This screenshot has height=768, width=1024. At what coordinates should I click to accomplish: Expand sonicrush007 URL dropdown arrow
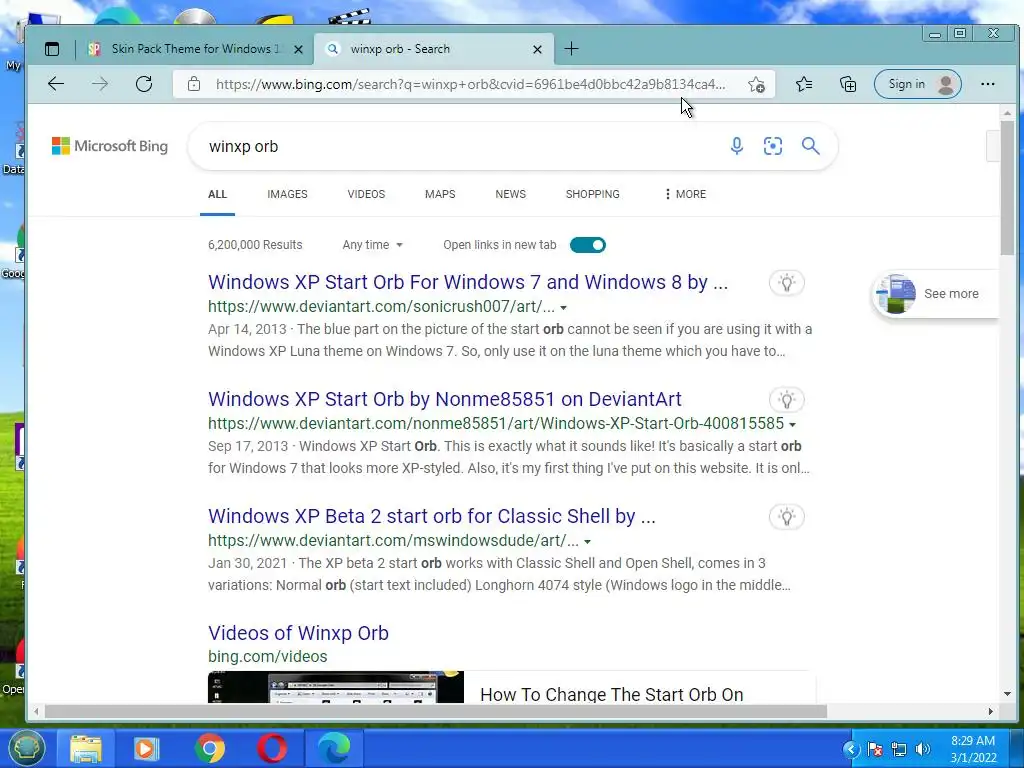click(564, 308)
